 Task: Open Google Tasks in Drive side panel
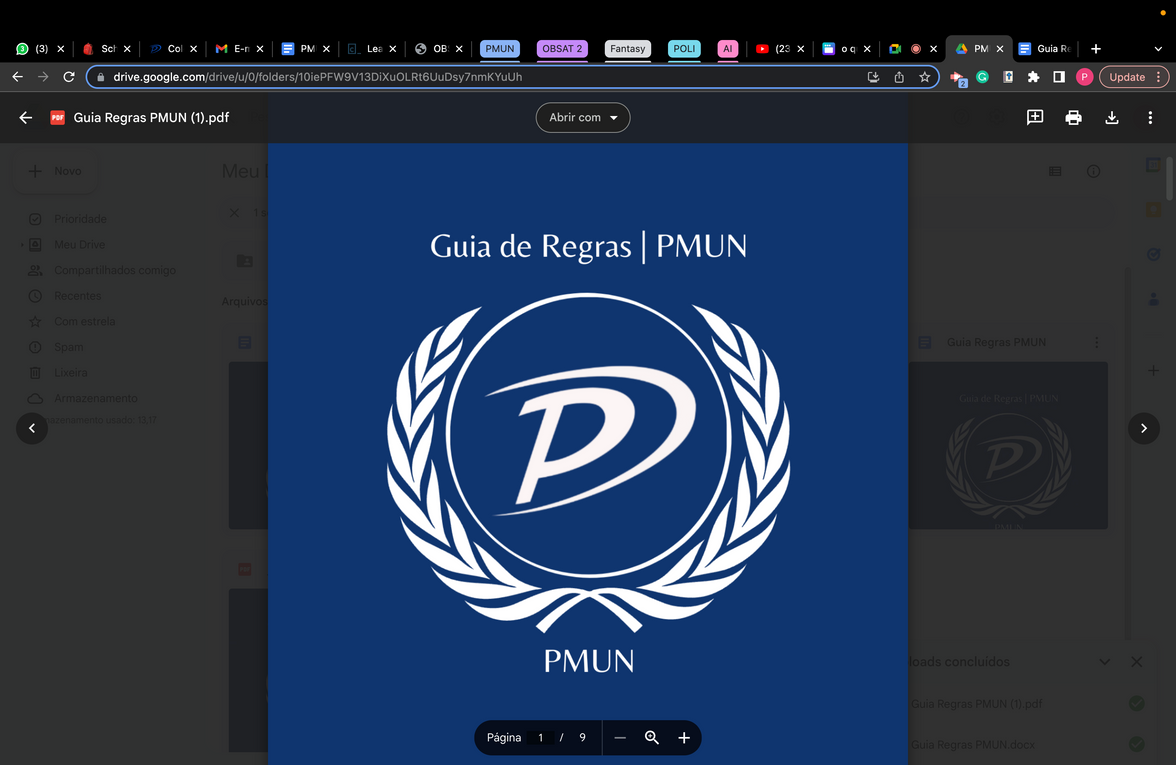pos(1154,255)
